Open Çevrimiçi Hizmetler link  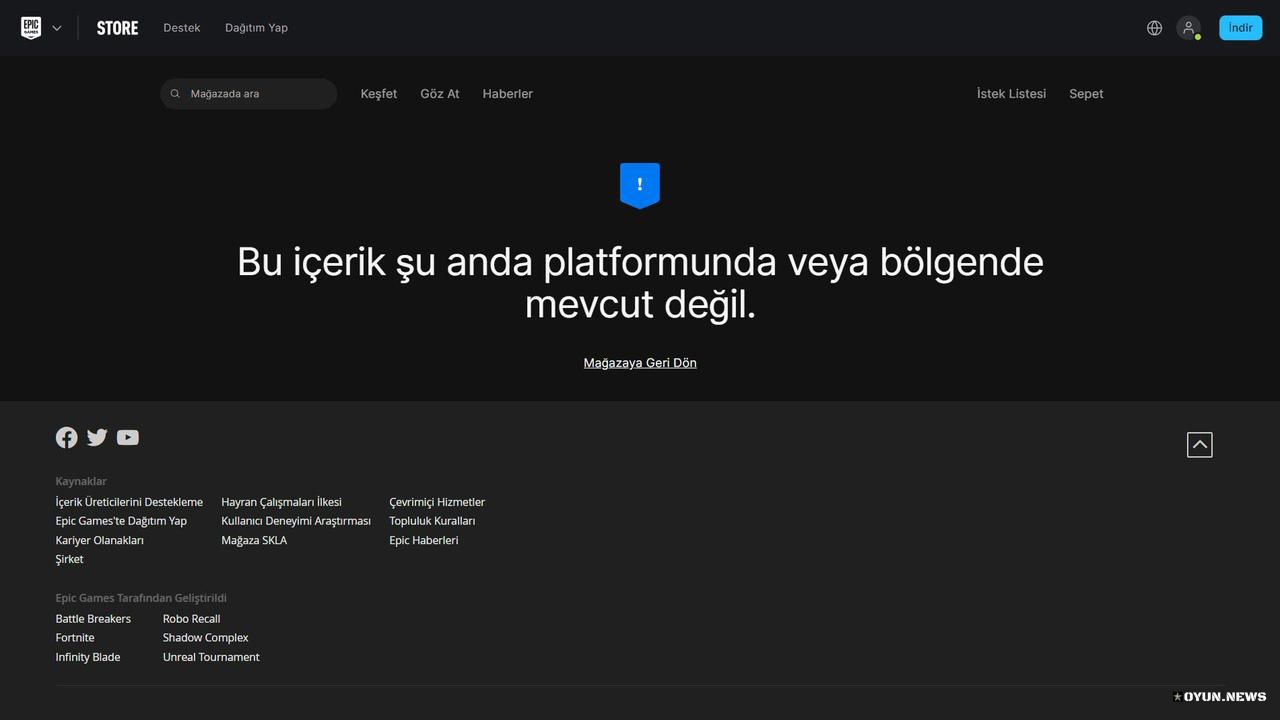click(x=437, y=502)
